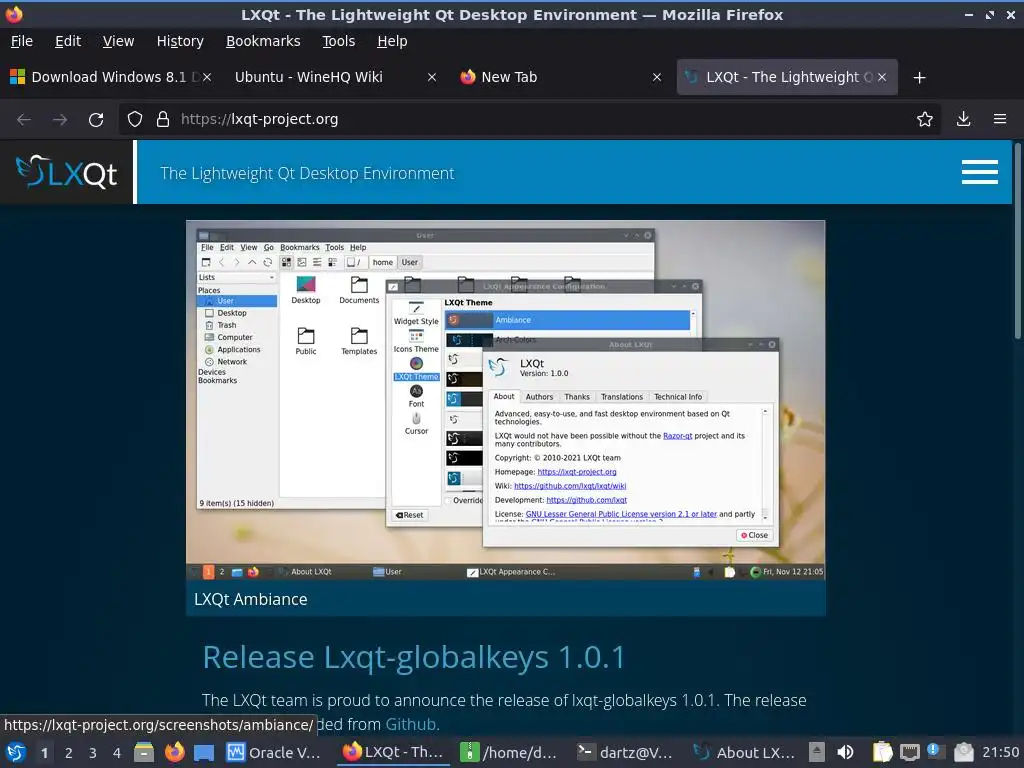The width and height of the screenshot is (1024, 768).
Task: Open a new tab with plus button
Action: [x=920, y=78]
